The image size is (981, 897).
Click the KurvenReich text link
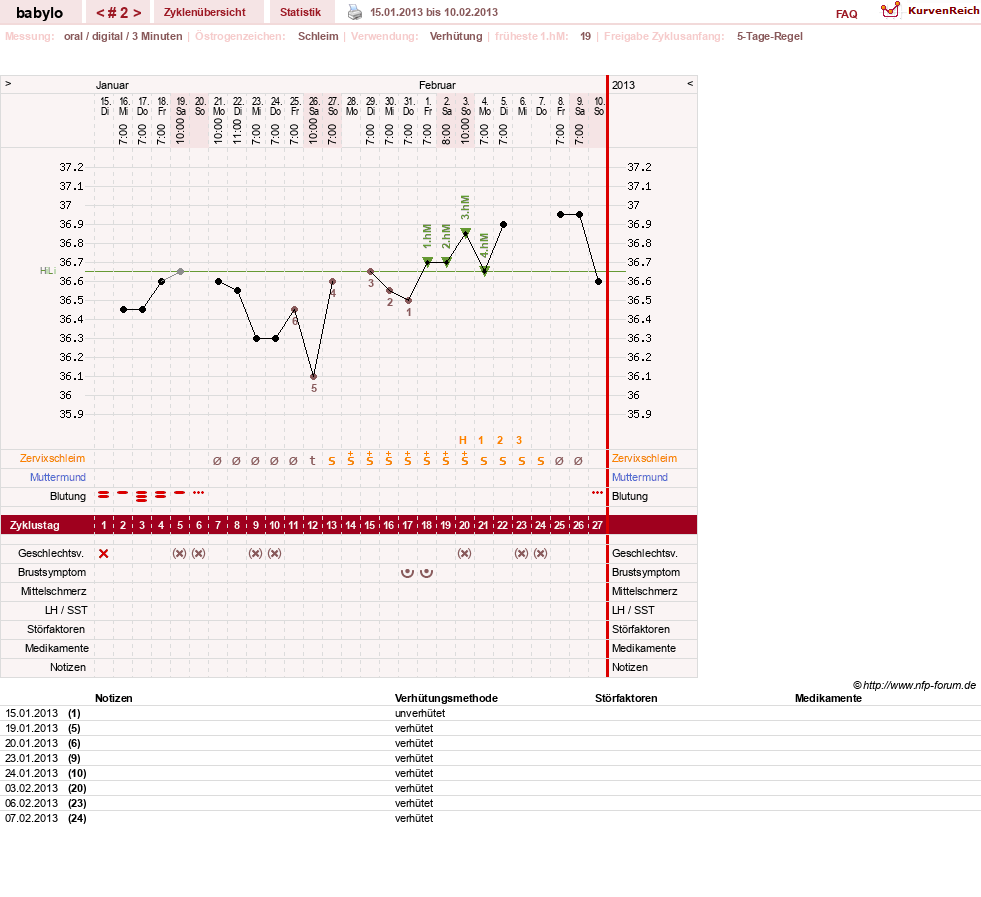tap(943, 11)
